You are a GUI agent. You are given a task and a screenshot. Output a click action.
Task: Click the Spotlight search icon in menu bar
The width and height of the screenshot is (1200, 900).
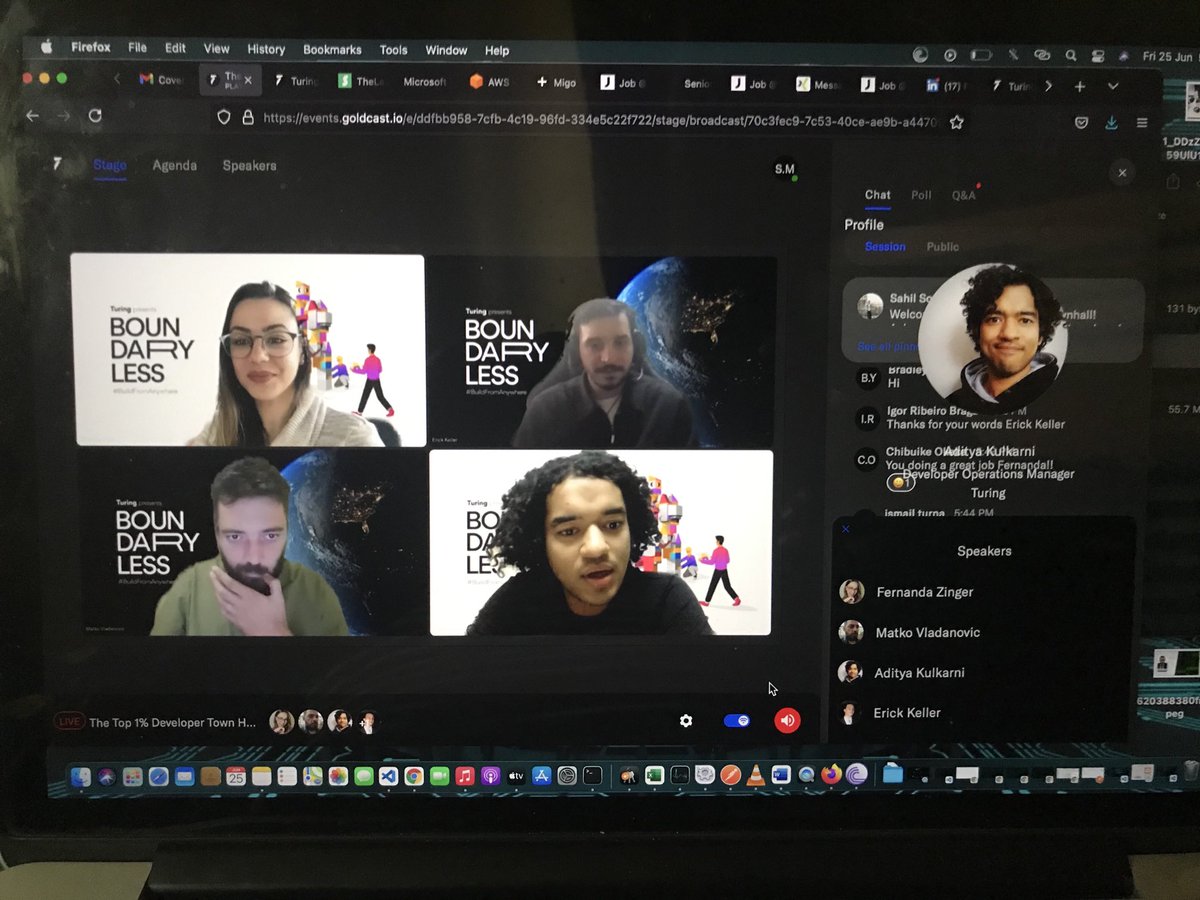click(x=1070, y=56)
